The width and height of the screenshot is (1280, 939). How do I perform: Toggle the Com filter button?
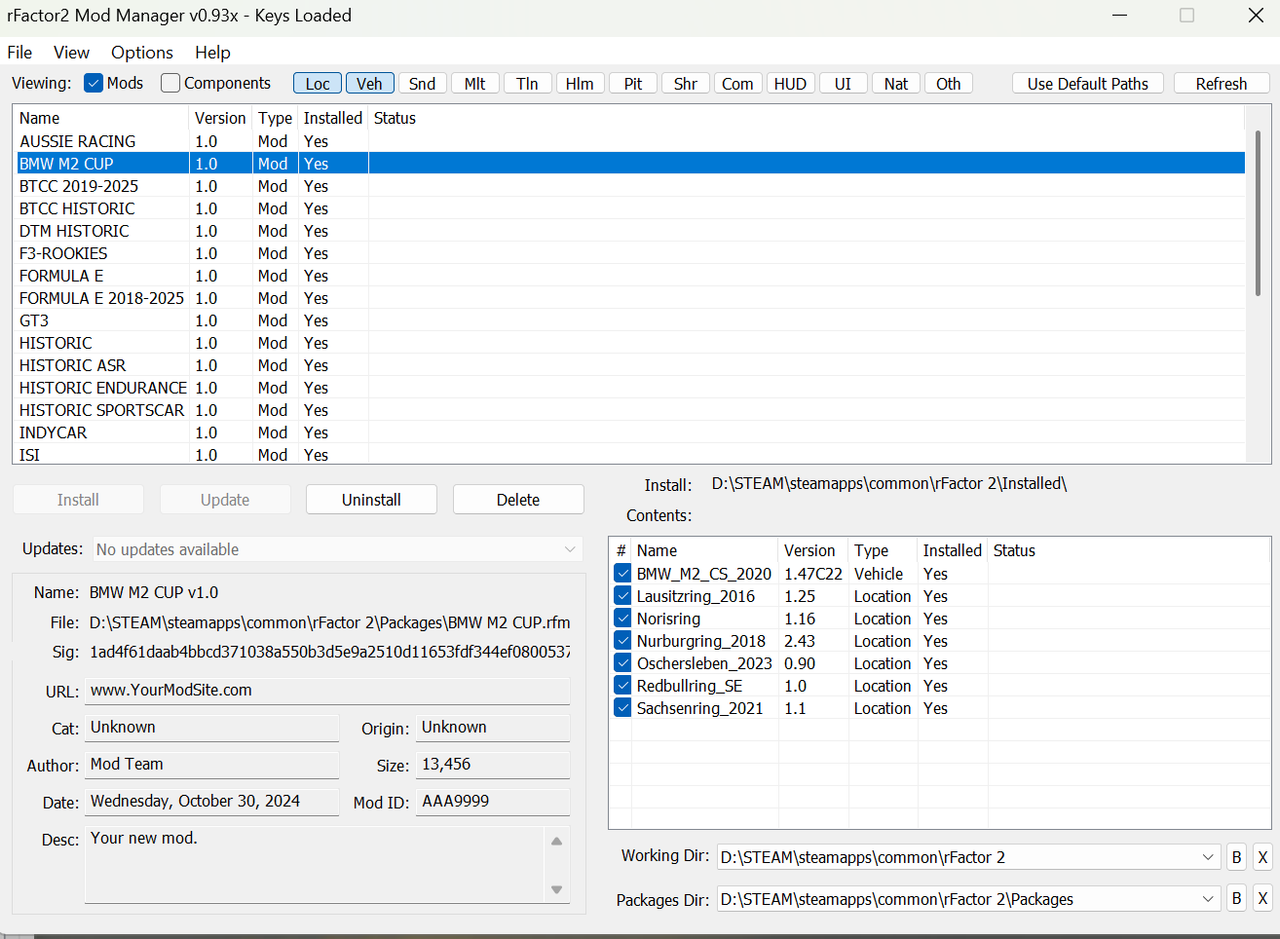pos(738,83)
